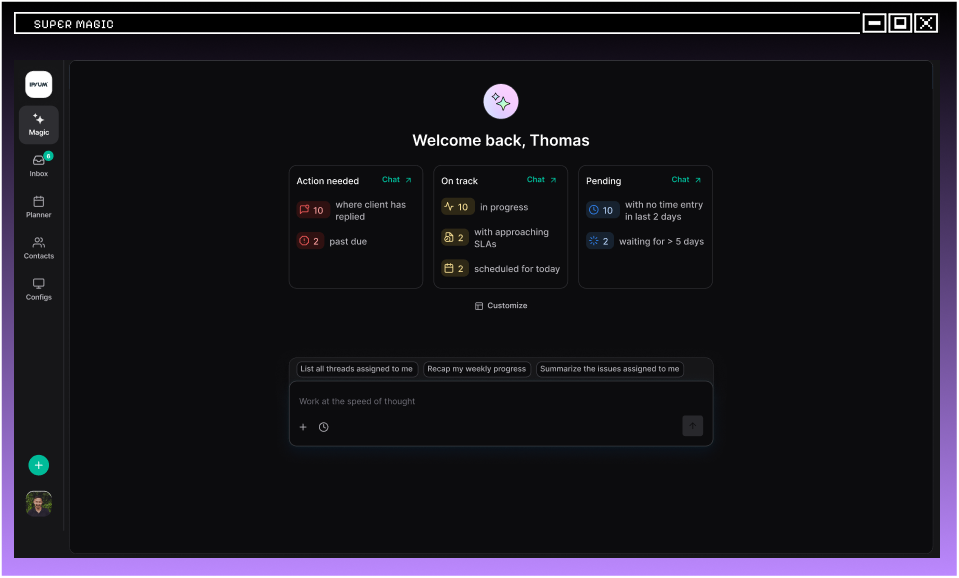Click the past due alert badge
The height and width of the screenshot is (578, 959).
click(309, 241)
